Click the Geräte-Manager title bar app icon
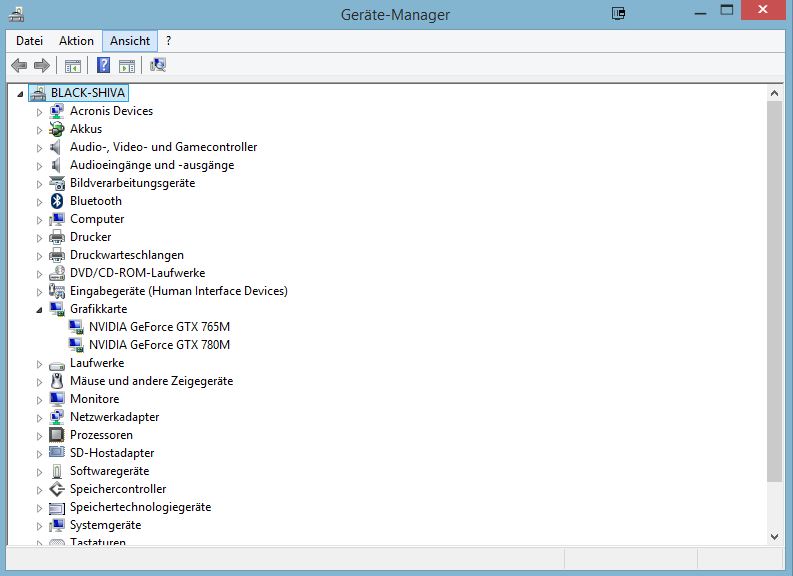Image resolution: width=793 pixels, height=576 pixels. pos(16,14)
